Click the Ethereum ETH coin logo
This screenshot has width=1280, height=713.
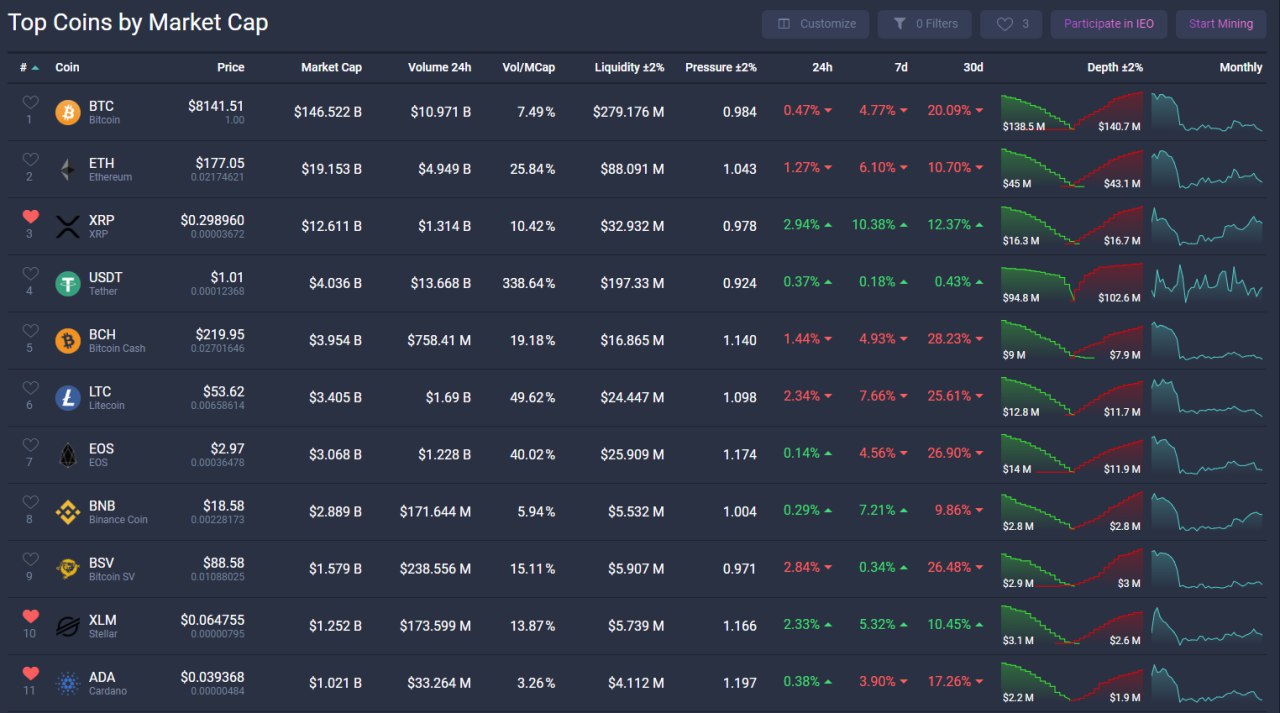[x=68, y=169]
